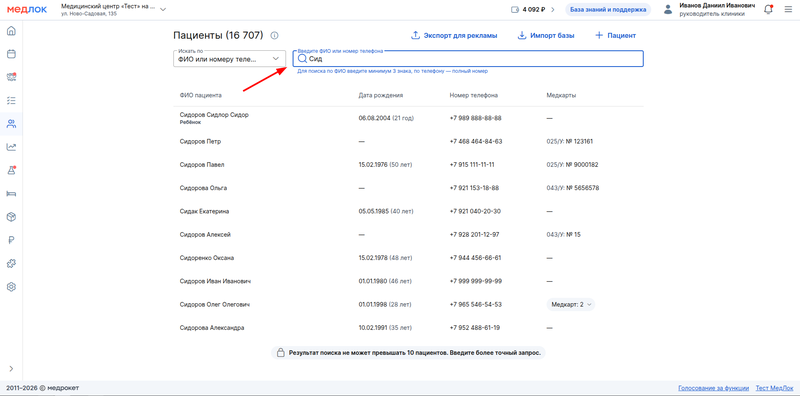Open the clinic selector dropdown
Image resolution: width=800 pixels, height=396 pixels.
[113, 10]
